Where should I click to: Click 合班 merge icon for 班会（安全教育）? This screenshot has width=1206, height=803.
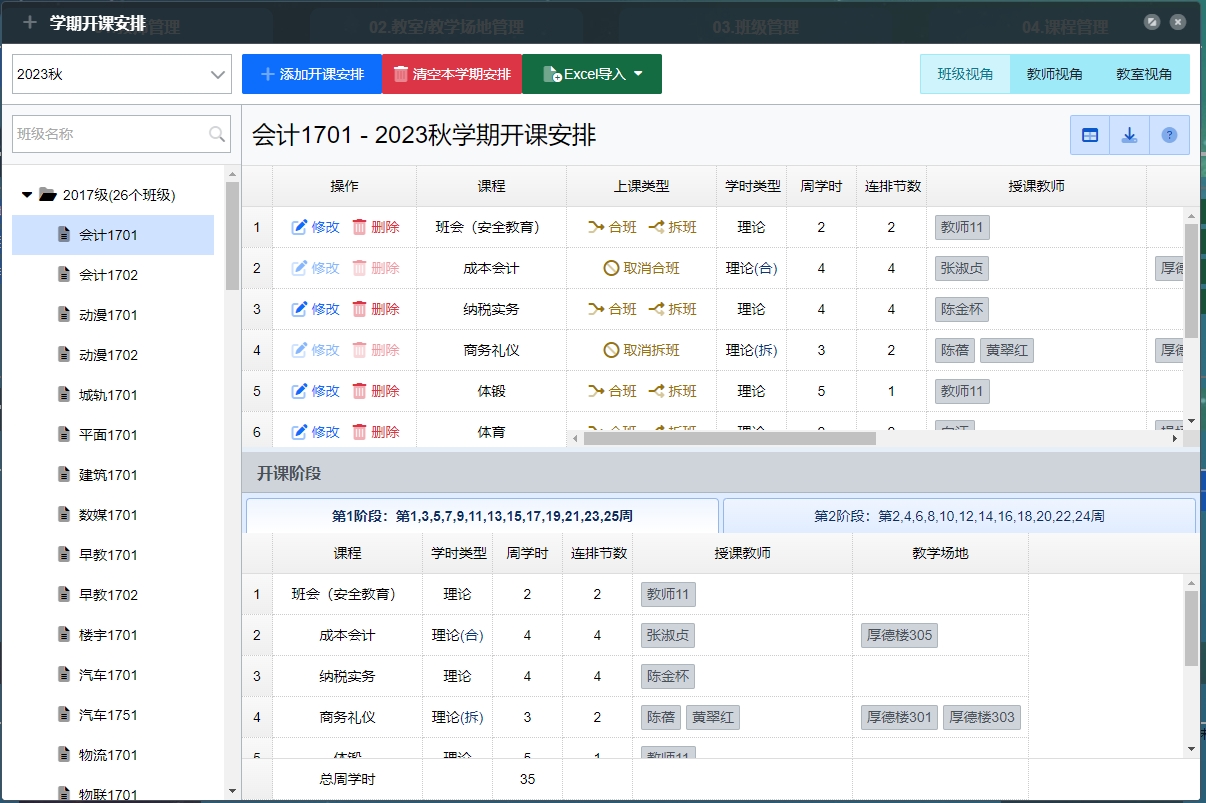(596, 227)
